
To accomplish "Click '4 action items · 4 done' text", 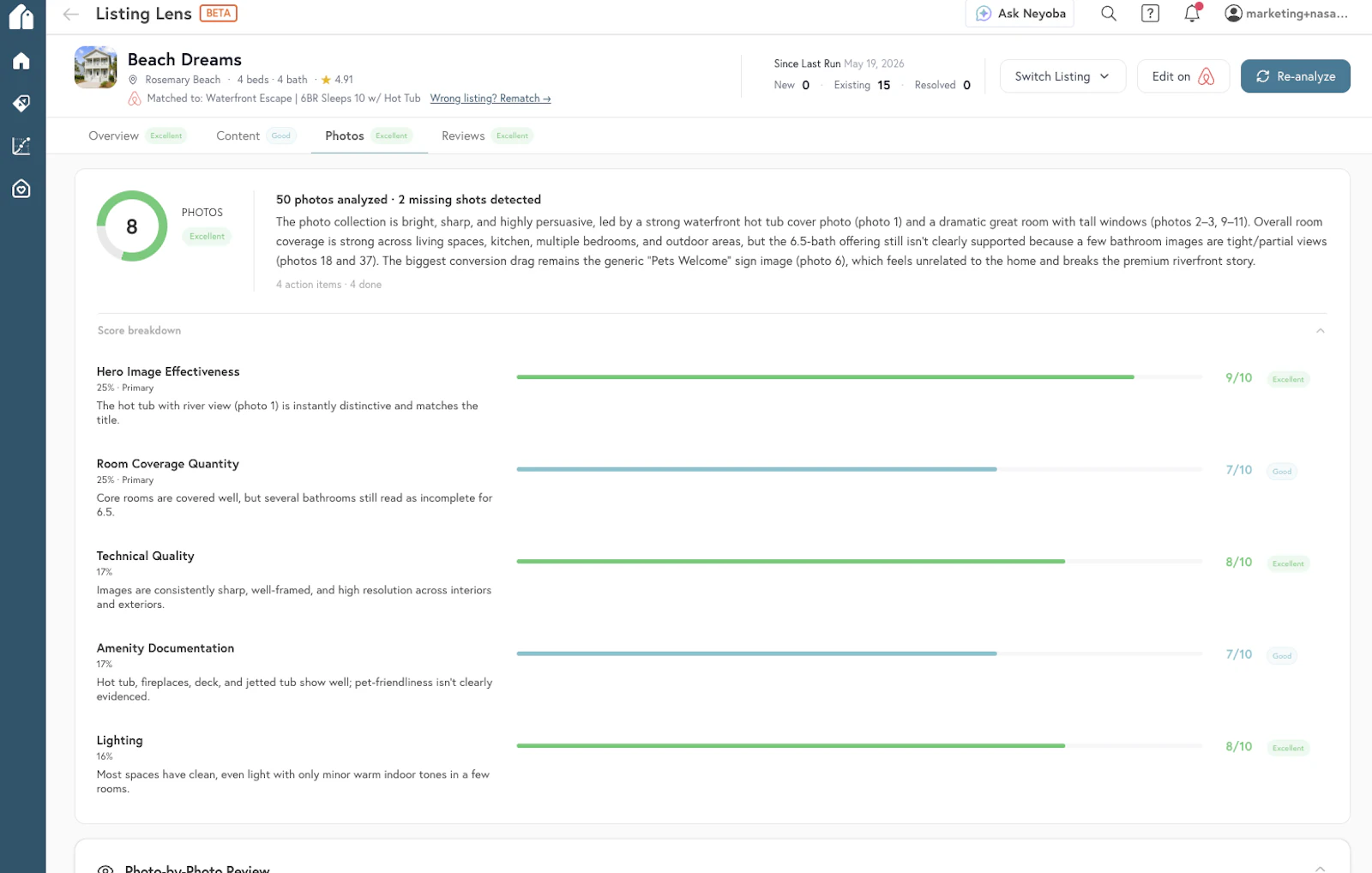I will click(x=328, y=285).
